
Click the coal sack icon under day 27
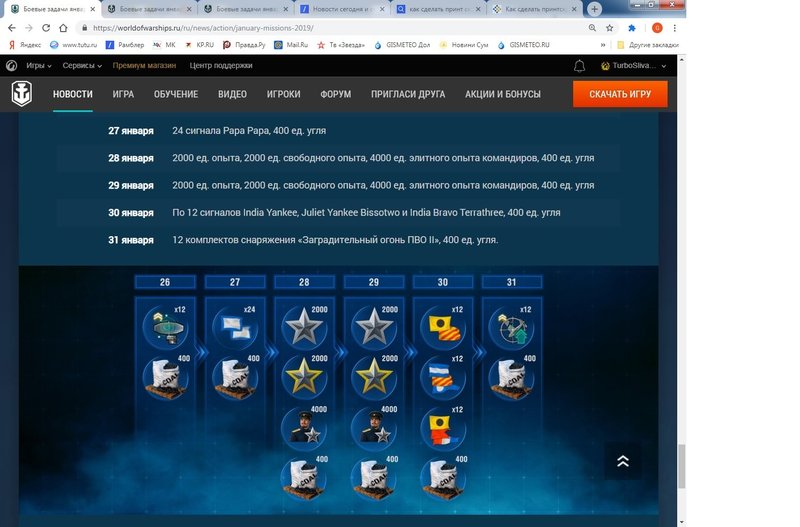(x=235, y=377)
